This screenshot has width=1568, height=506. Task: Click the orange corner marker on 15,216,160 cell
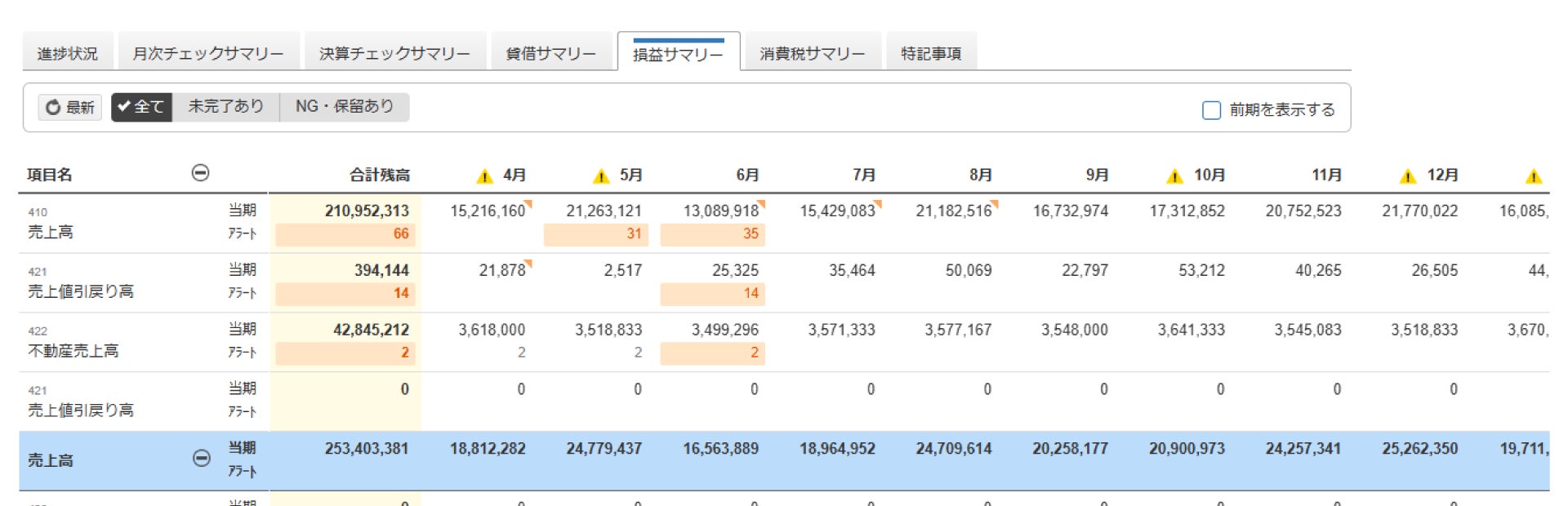pyautogui.click(x=528, y=204)
